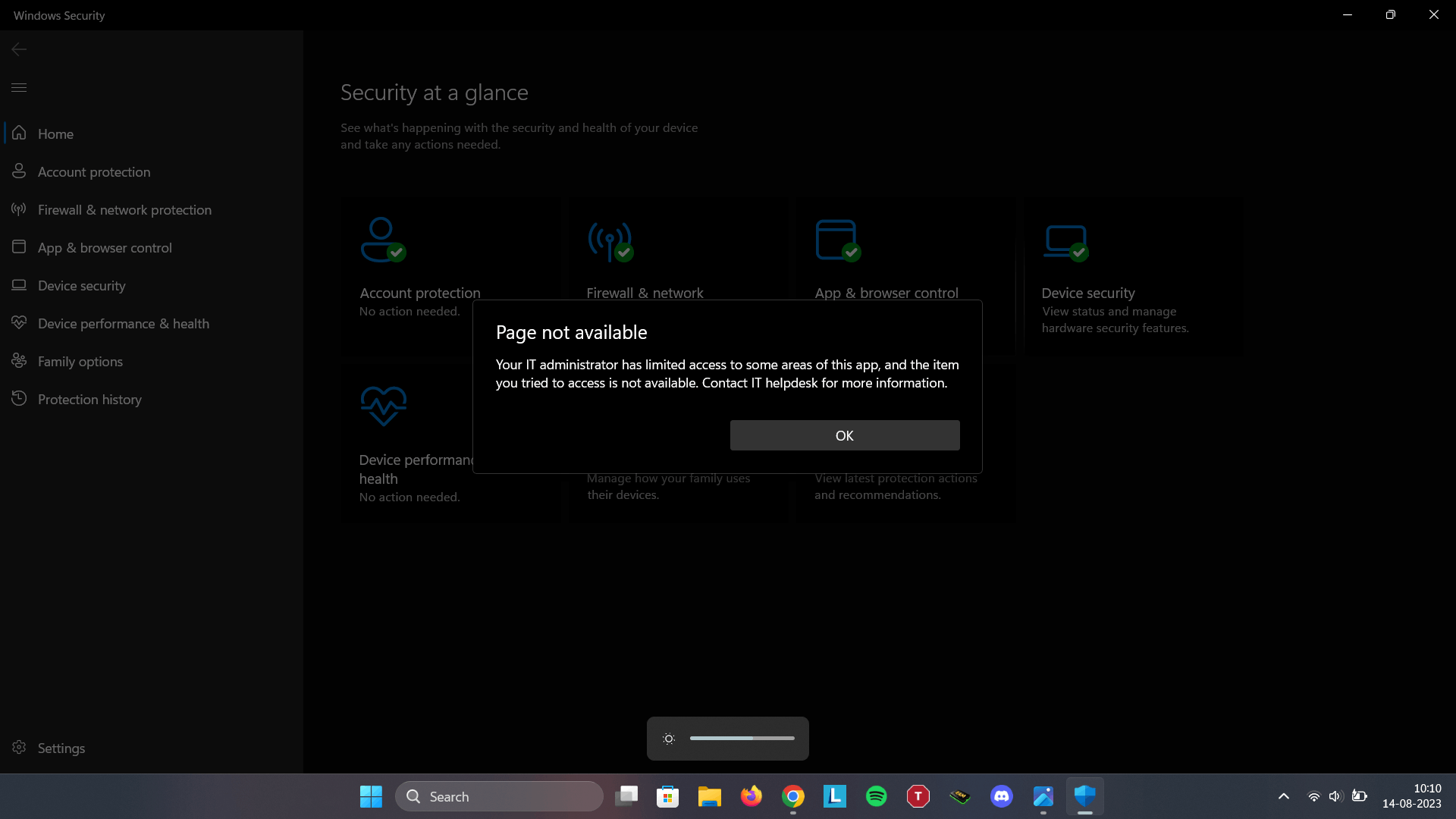Open the green chip app icon in the taskbar
The height and width of the screenshot is (819, 1456).
(960, 796)
